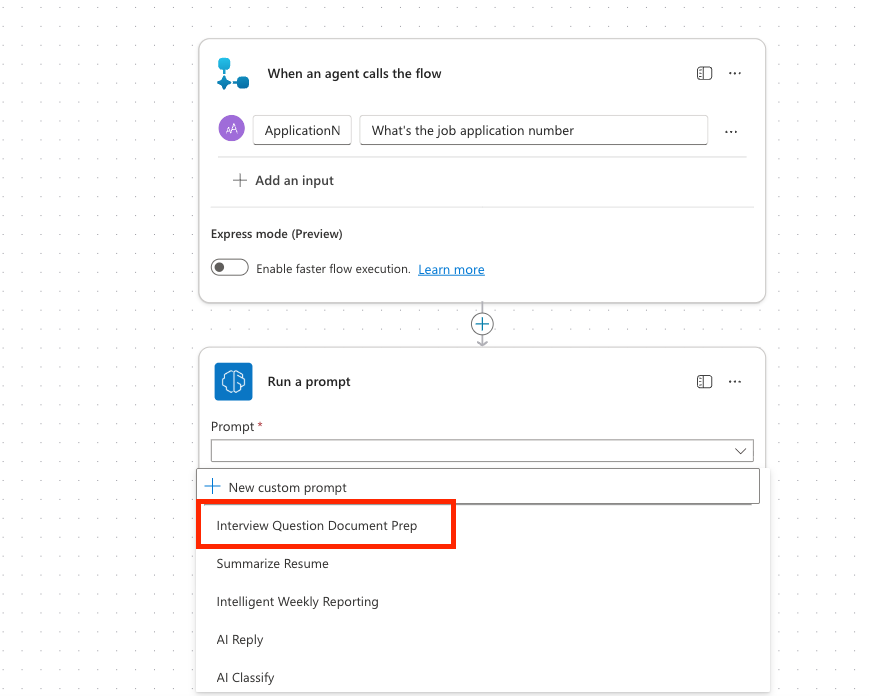This screenshot has width=869, height=696.
Task: Choose the AI Classify prompt
Action: (245, 678)
